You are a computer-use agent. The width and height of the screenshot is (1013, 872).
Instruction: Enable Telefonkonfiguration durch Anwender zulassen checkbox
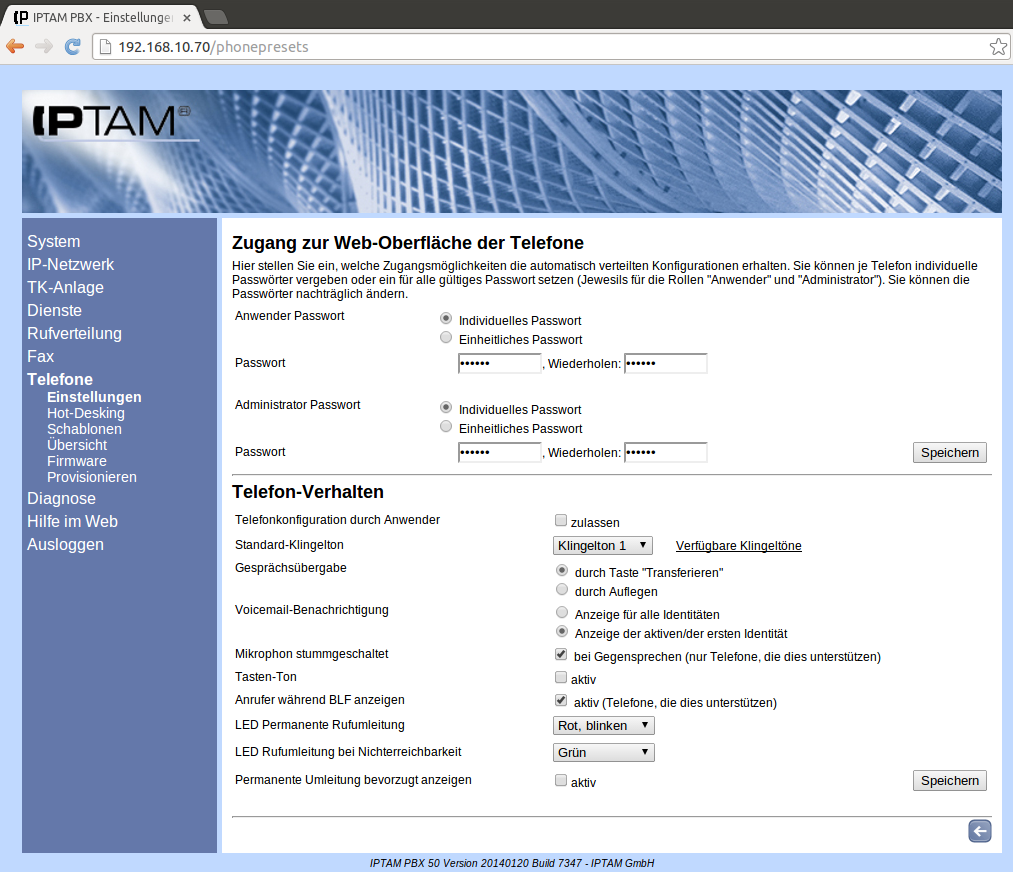pos(561,520)
